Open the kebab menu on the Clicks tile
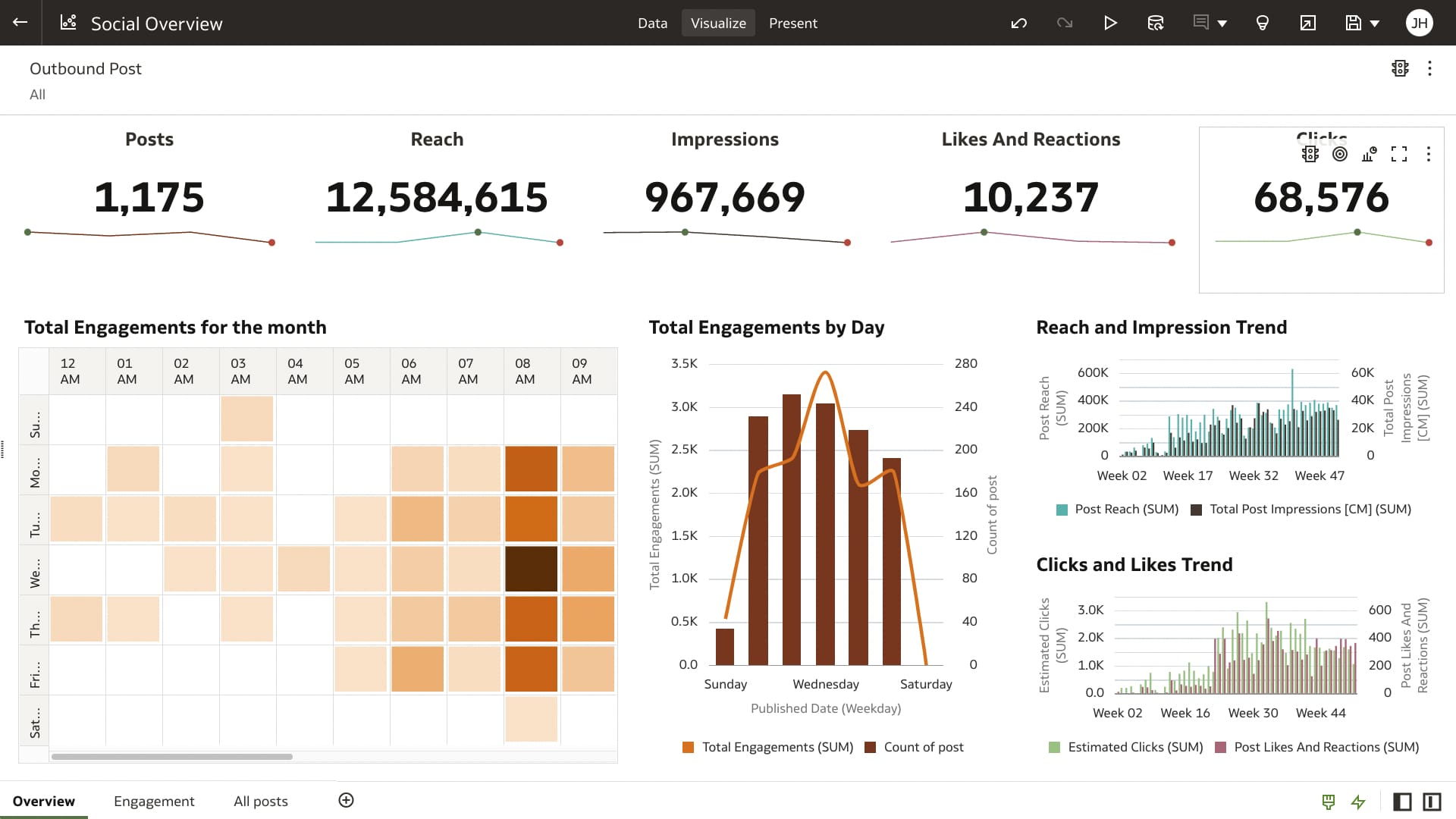 (1429, 154)
